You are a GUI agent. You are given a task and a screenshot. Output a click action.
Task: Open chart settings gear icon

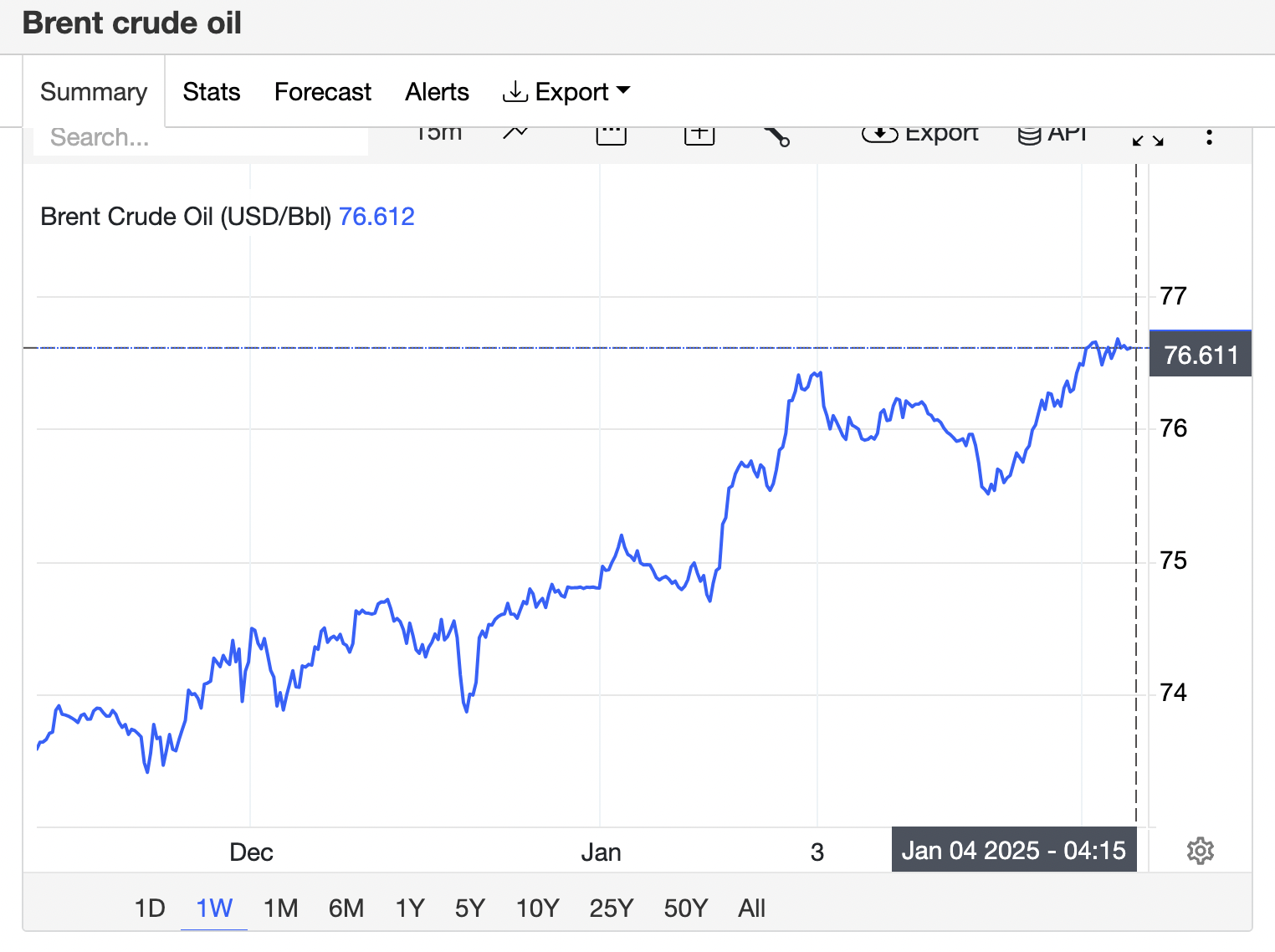click(x=1201, y=851)
